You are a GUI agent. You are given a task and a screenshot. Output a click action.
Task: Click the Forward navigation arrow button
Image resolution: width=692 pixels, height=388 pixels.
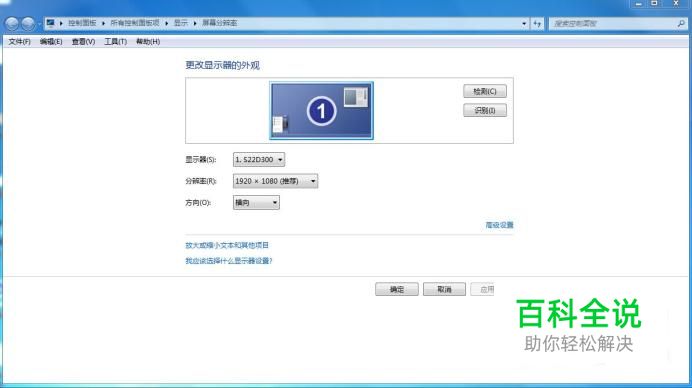(x=28, y=23)
